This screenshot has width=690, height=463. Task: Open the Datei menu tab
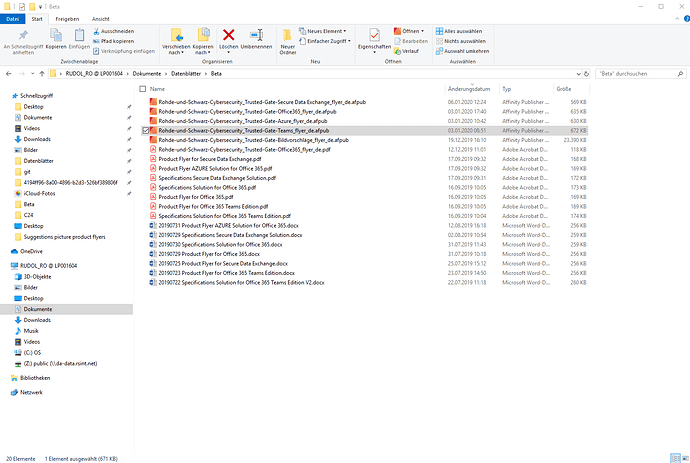tap(13, 19)
